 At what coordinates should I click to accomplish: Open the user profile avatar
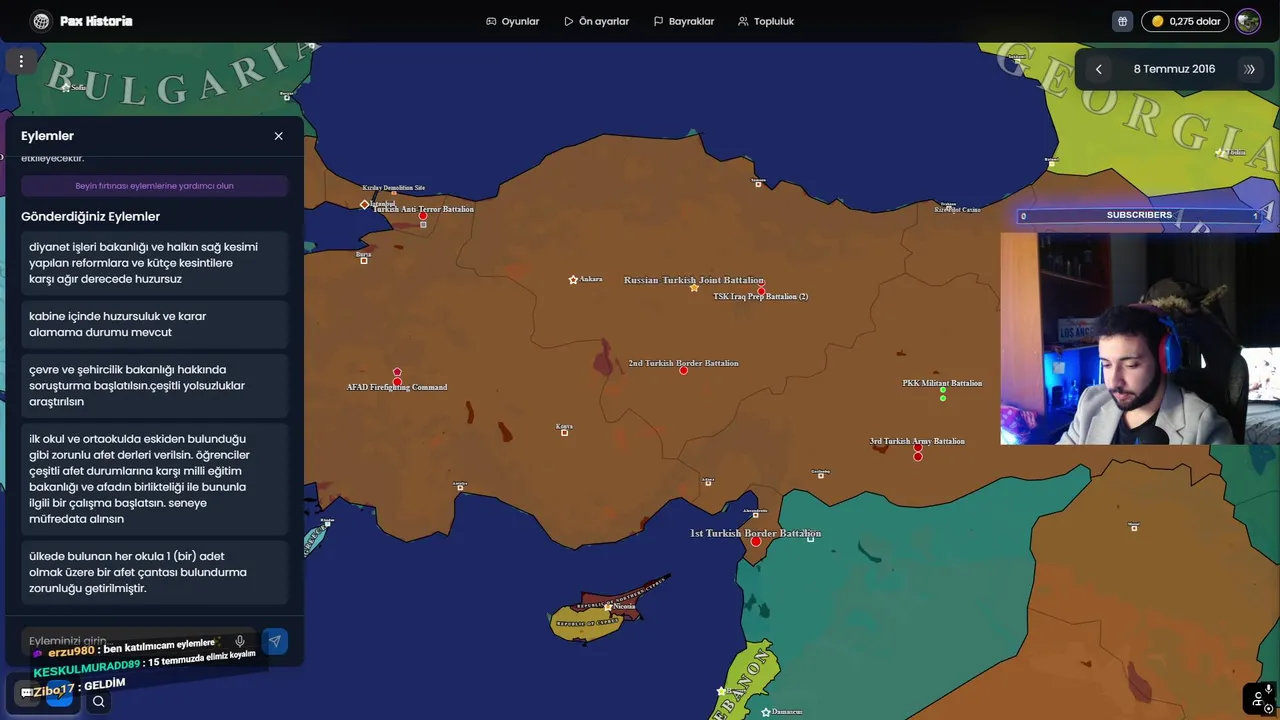coord(1248,21)
